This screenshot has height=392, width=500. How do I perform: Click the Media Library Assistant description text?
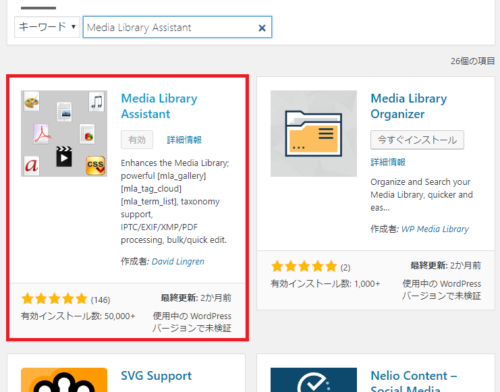coord(175,202)
